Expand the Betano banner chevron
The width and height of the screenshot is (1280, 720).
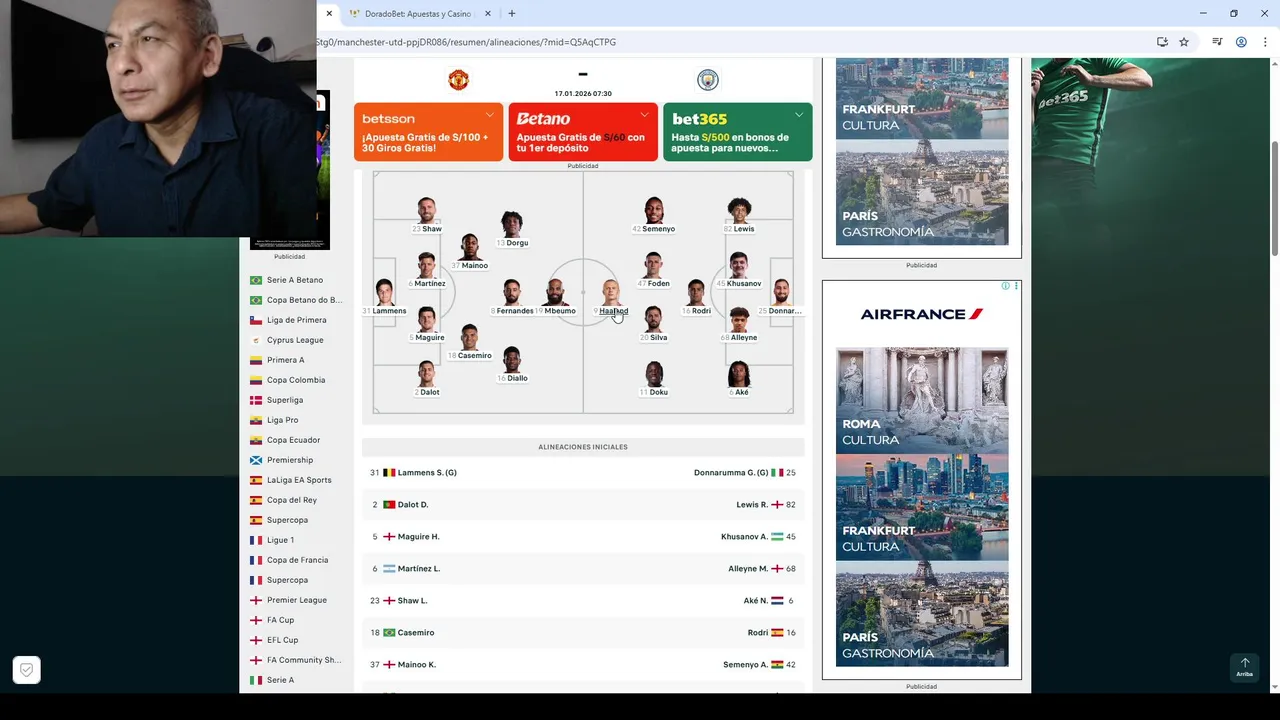644,115
